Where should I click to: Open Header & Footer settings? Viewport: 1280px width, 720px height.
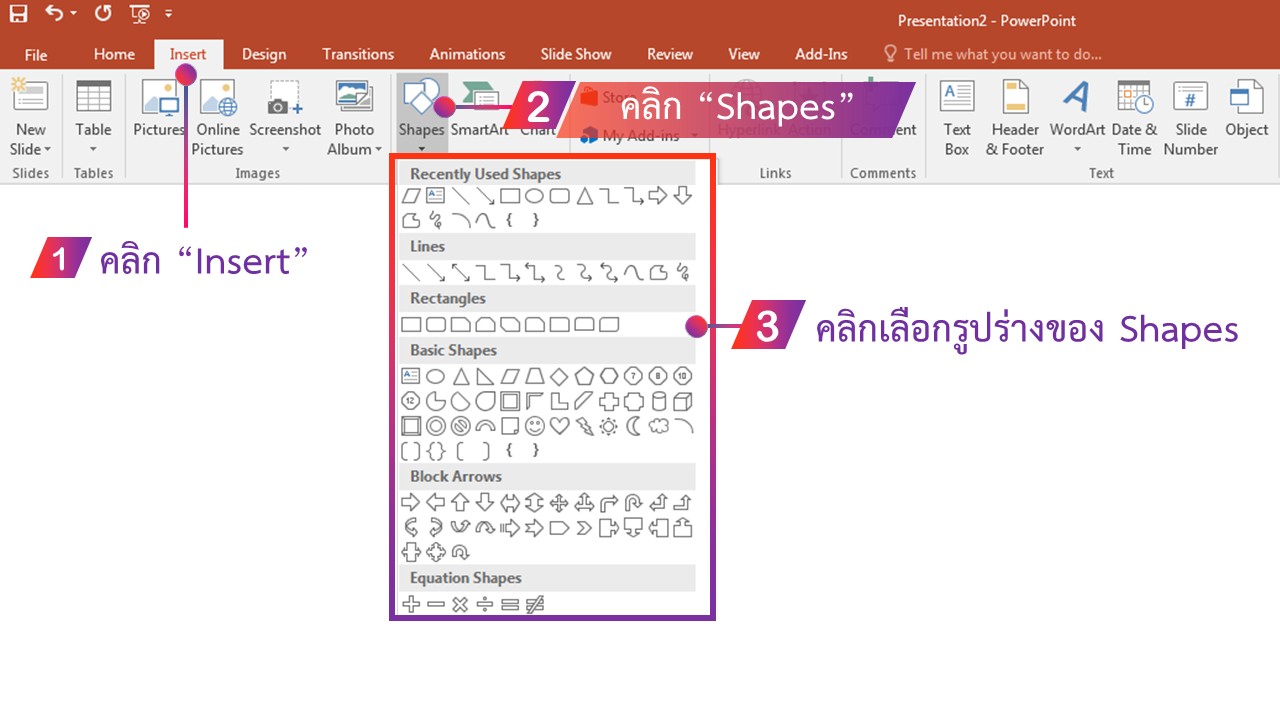click(x=1015, y=118)
